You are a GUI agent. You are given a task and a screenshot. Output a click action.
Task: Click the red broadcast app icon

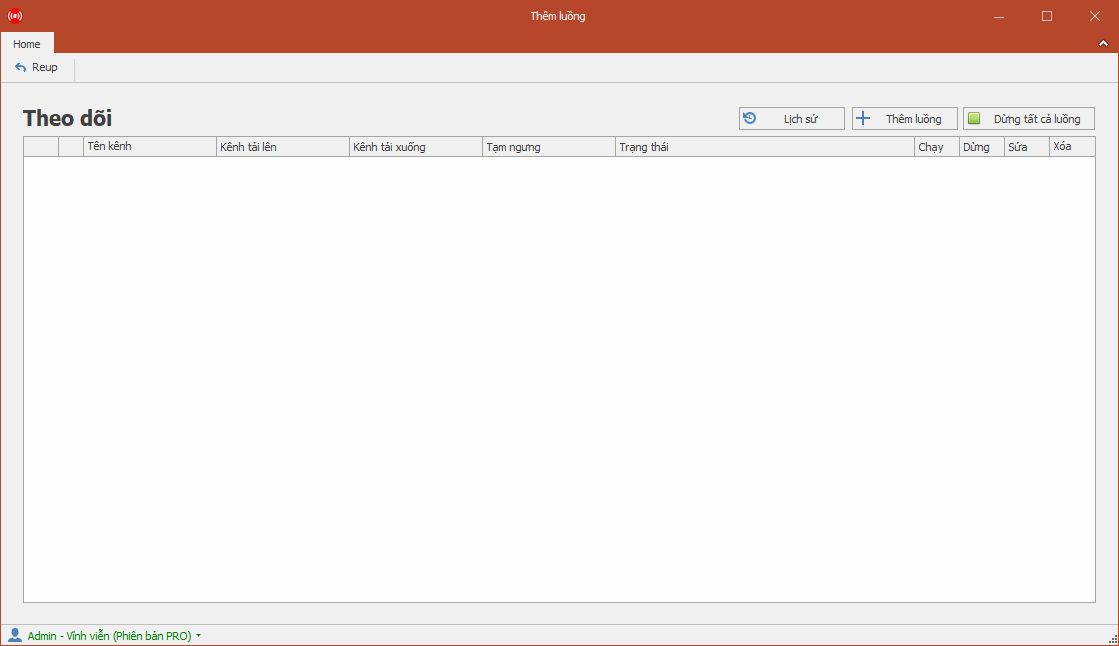[x=15, y=16]
